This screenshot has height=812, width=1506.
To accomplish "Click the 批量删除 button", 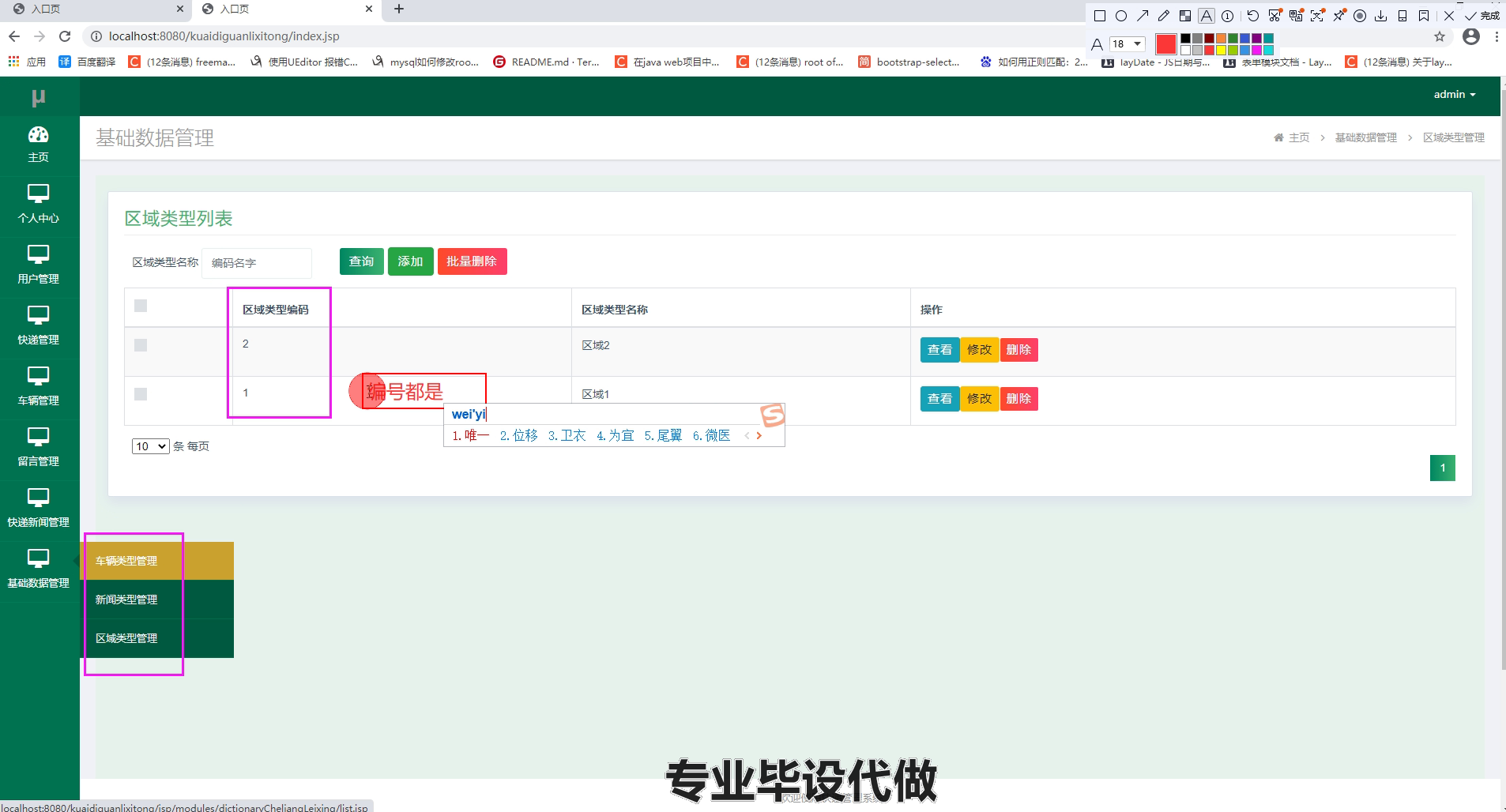I will pyautogui.click(x=472, y=261).
